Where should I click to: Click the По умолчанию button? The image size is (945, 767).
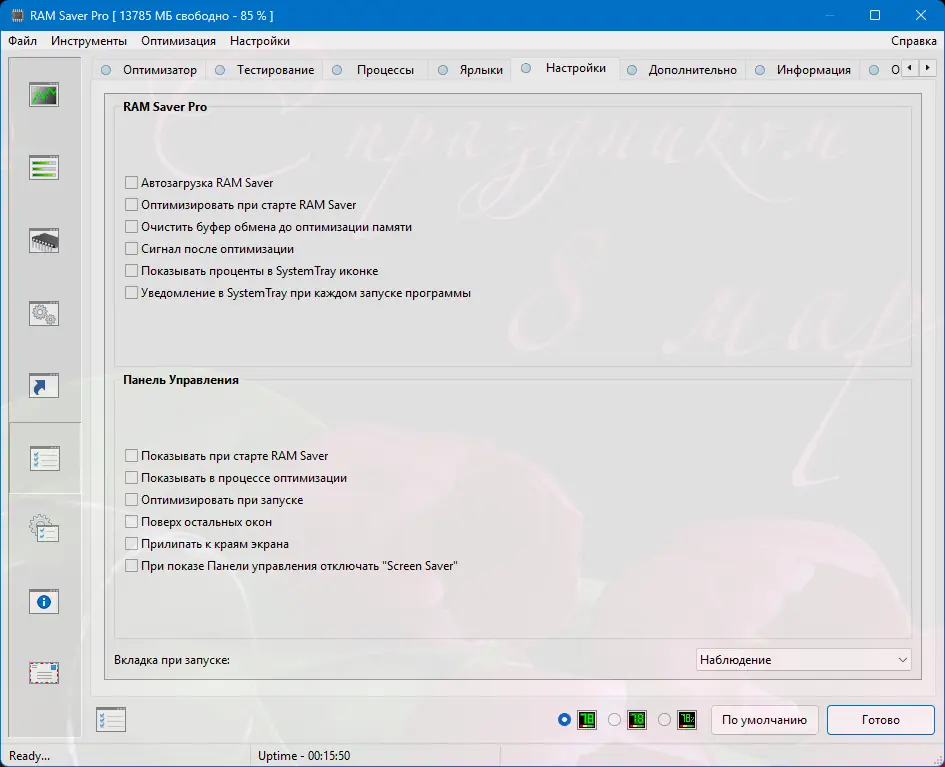click(x=764, y=720)
